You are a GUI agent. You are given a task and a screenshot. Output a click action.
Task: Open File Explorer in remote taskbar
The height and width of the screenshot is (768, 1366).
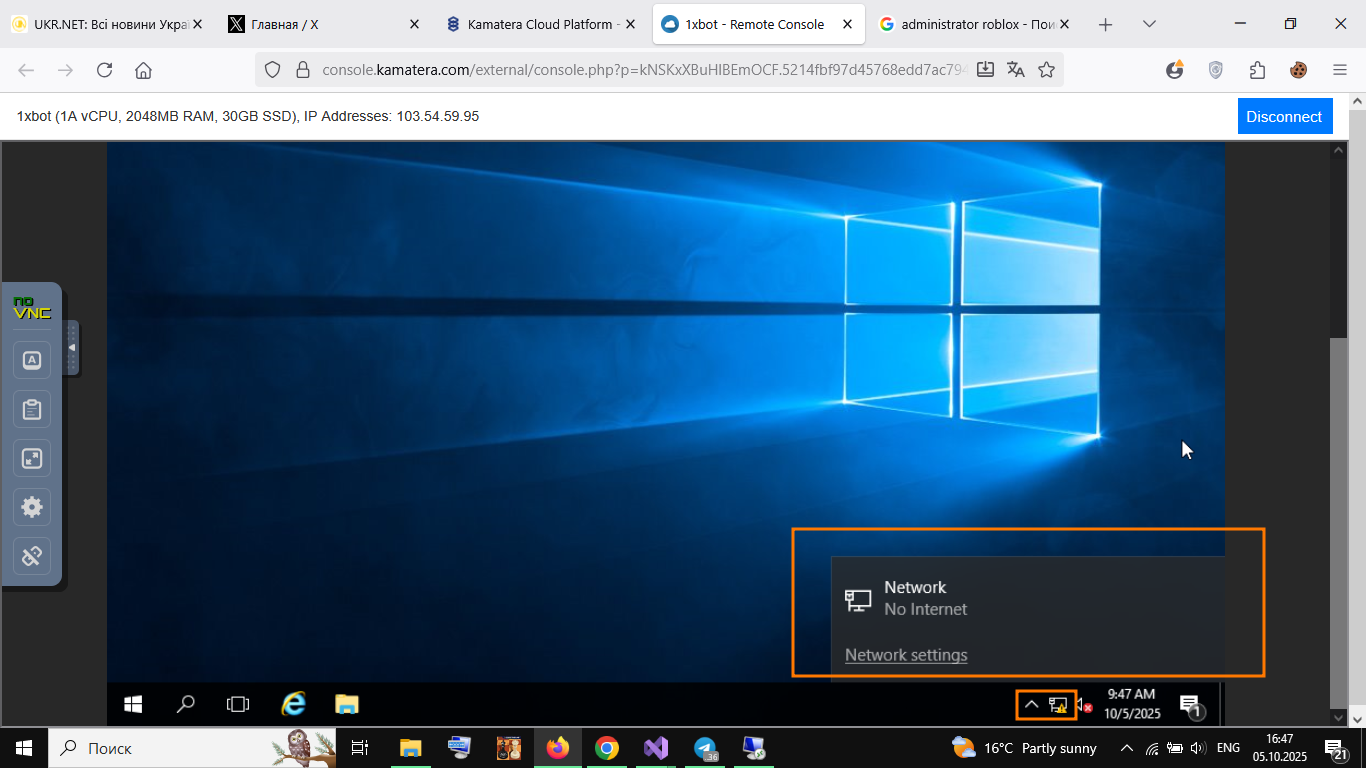tap(346, 704)
